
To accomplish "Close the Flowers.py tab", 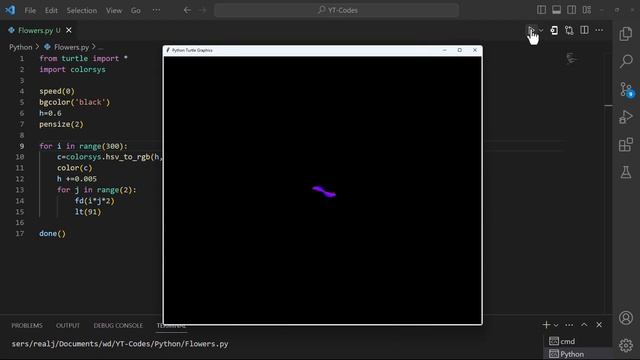I will click(x=69, y=30).
